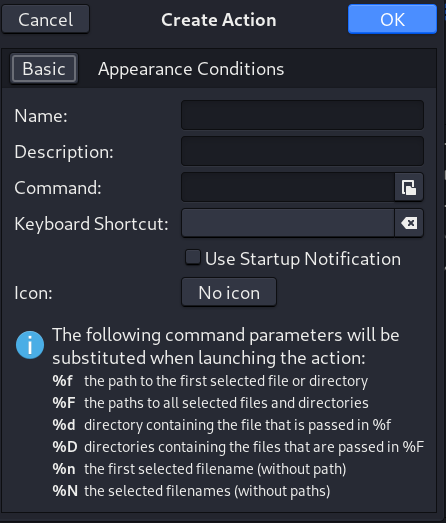The width and height of the screenshot is (446, 523).
Task: Click the blue info icon
Action: (x=30, y=345)
